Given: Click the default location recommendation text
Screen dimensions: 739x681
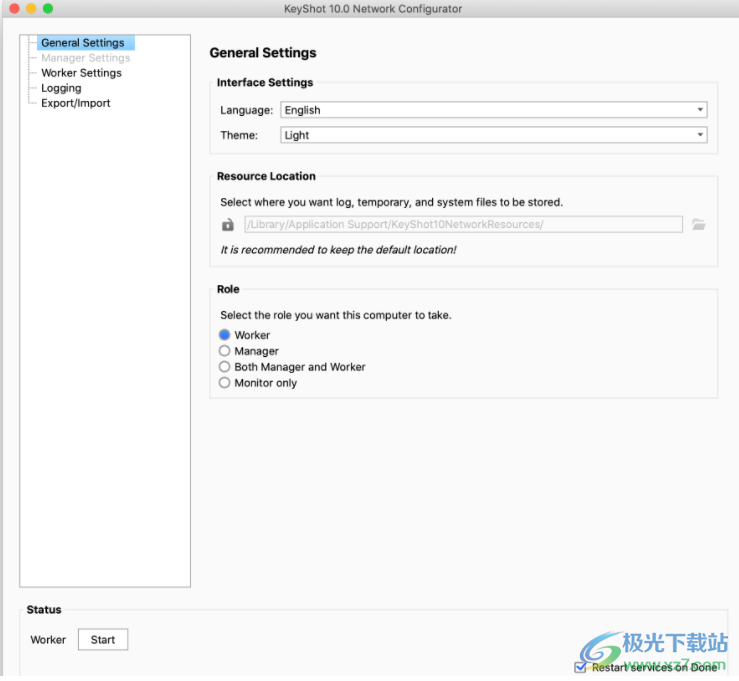Looking at the screenshot, I should click(338, 250).
